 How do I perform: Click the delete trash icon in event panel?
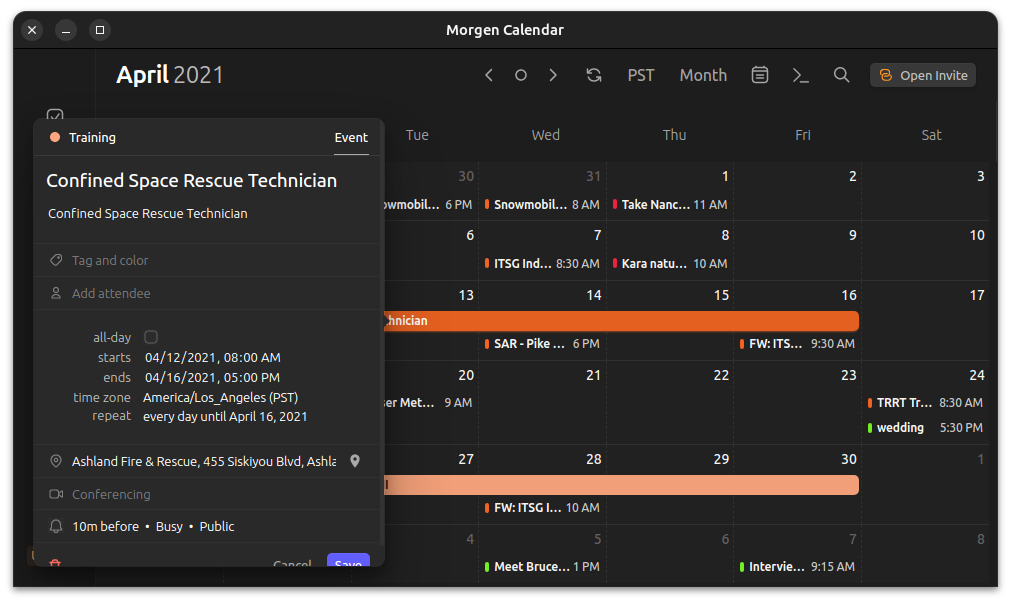tap(55, 562)
